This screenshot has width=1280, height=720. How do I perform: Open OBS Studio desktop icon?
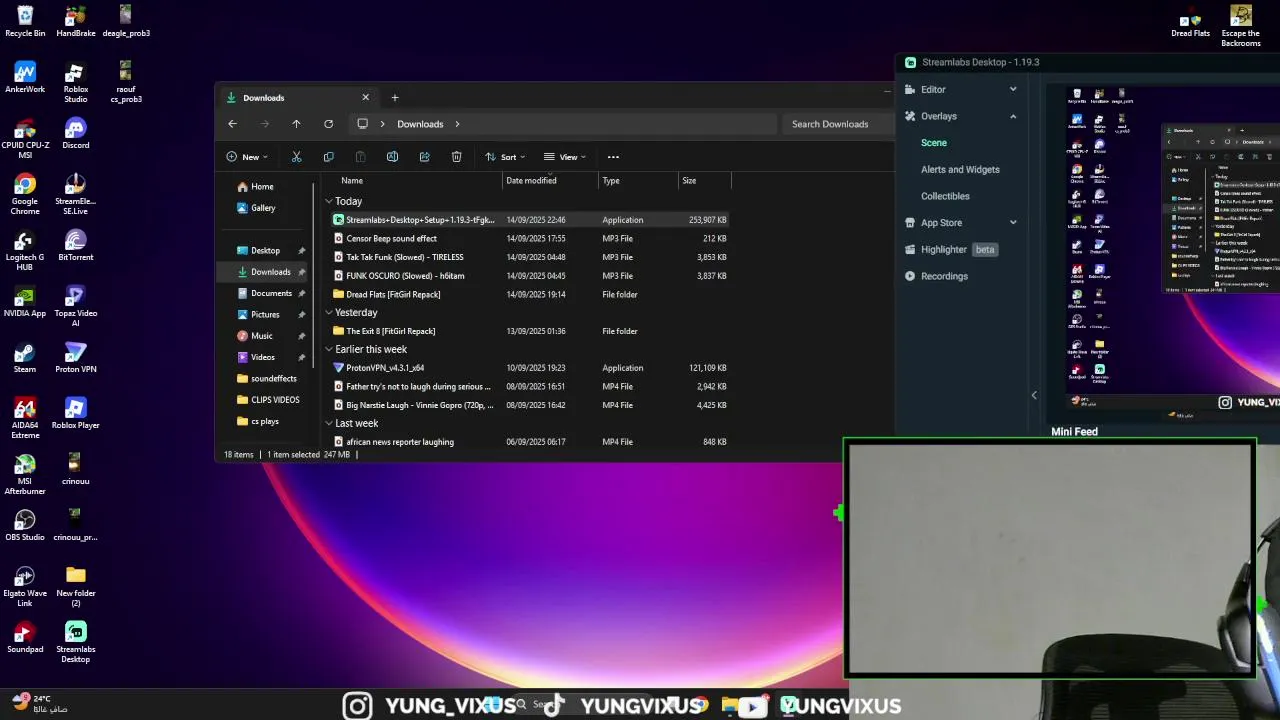(25, 526)
